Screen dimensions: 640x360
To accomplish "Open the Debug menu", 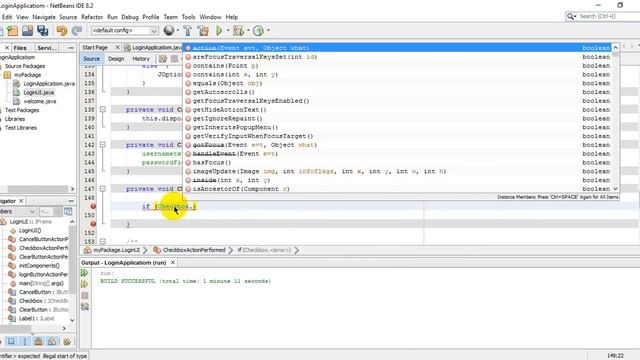I will click(x=130, y=17).
